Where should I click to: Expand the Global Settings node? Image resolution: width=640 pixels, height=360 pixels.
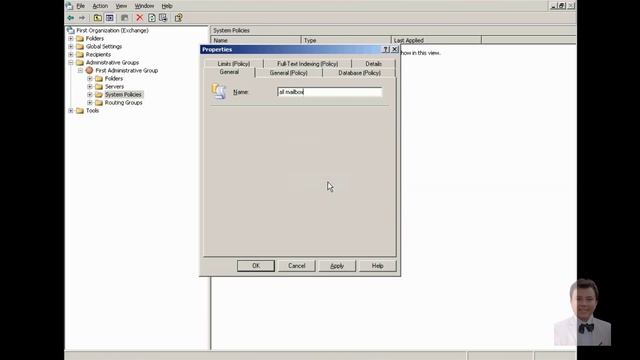coord(71,47)
